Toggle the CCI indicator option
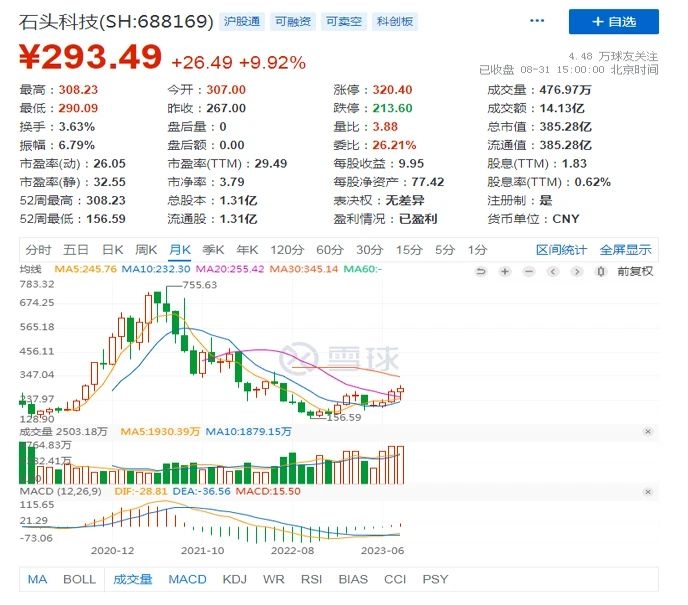This screenshot has width=688, height=605. [395, 580]
